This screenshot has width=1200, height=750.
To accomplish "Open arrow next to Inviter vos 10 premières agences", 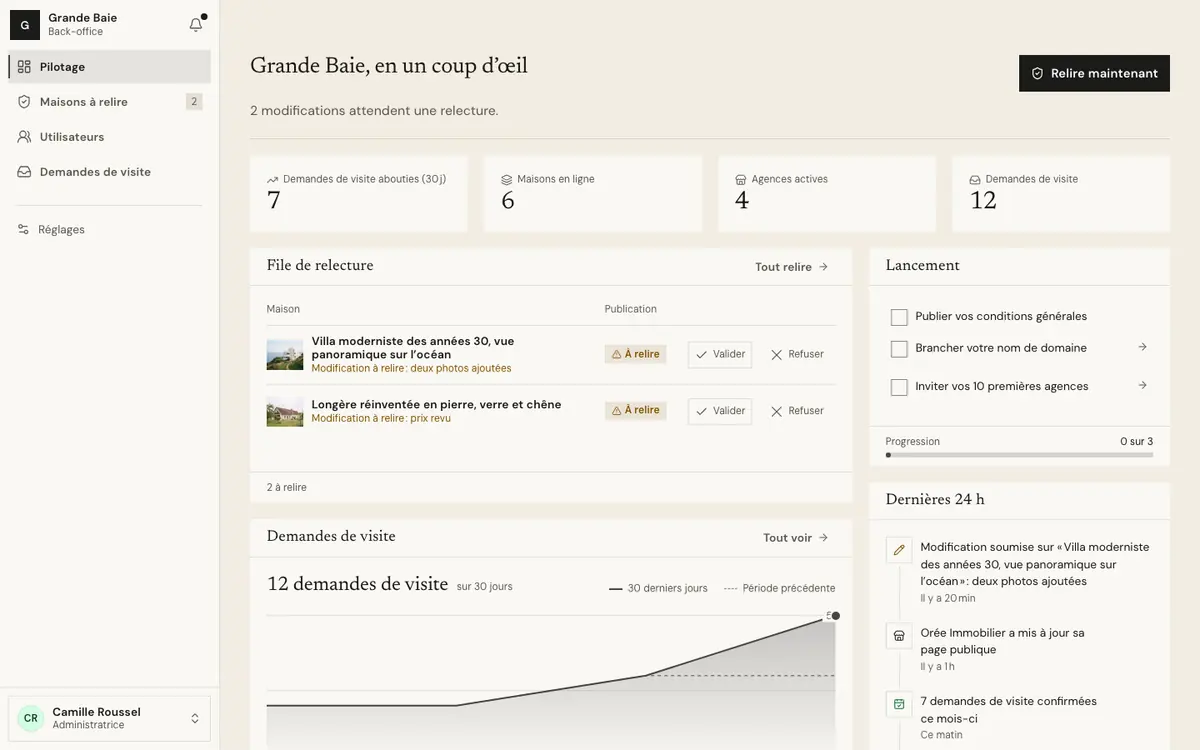I will point(1143,385).
